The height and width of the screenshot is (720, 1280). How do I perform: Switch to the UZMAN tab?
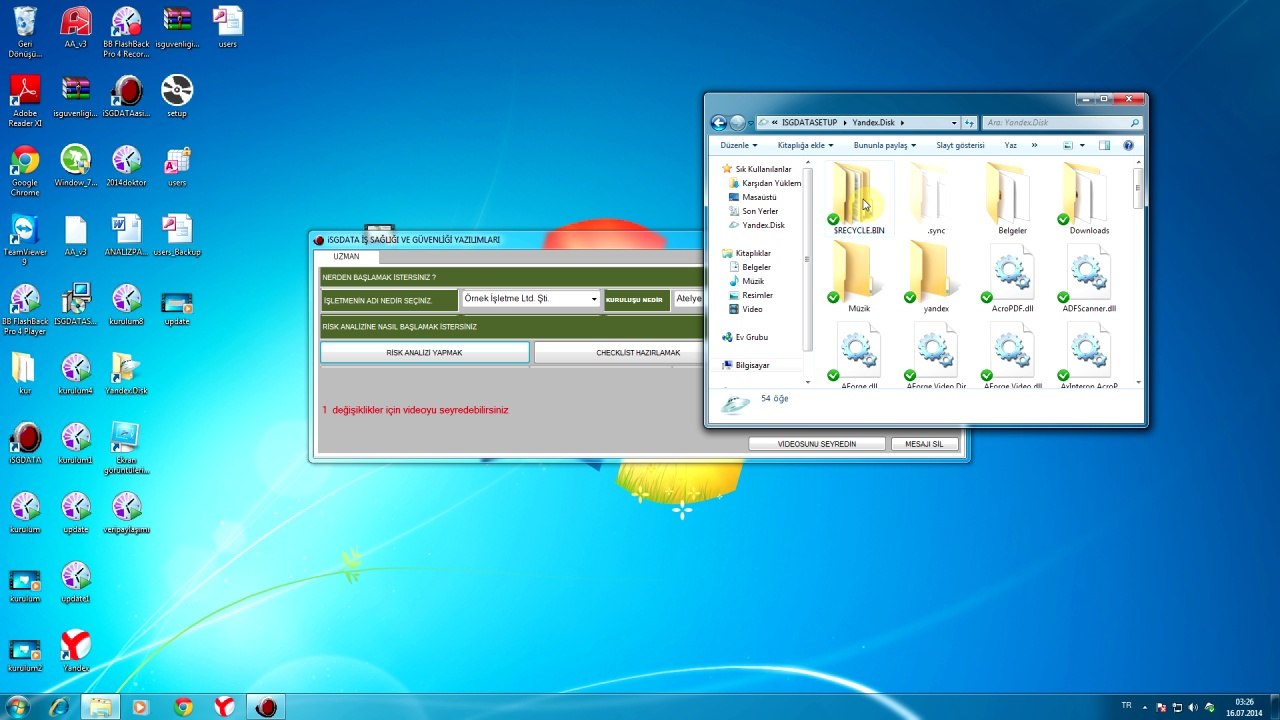[346, 257]
